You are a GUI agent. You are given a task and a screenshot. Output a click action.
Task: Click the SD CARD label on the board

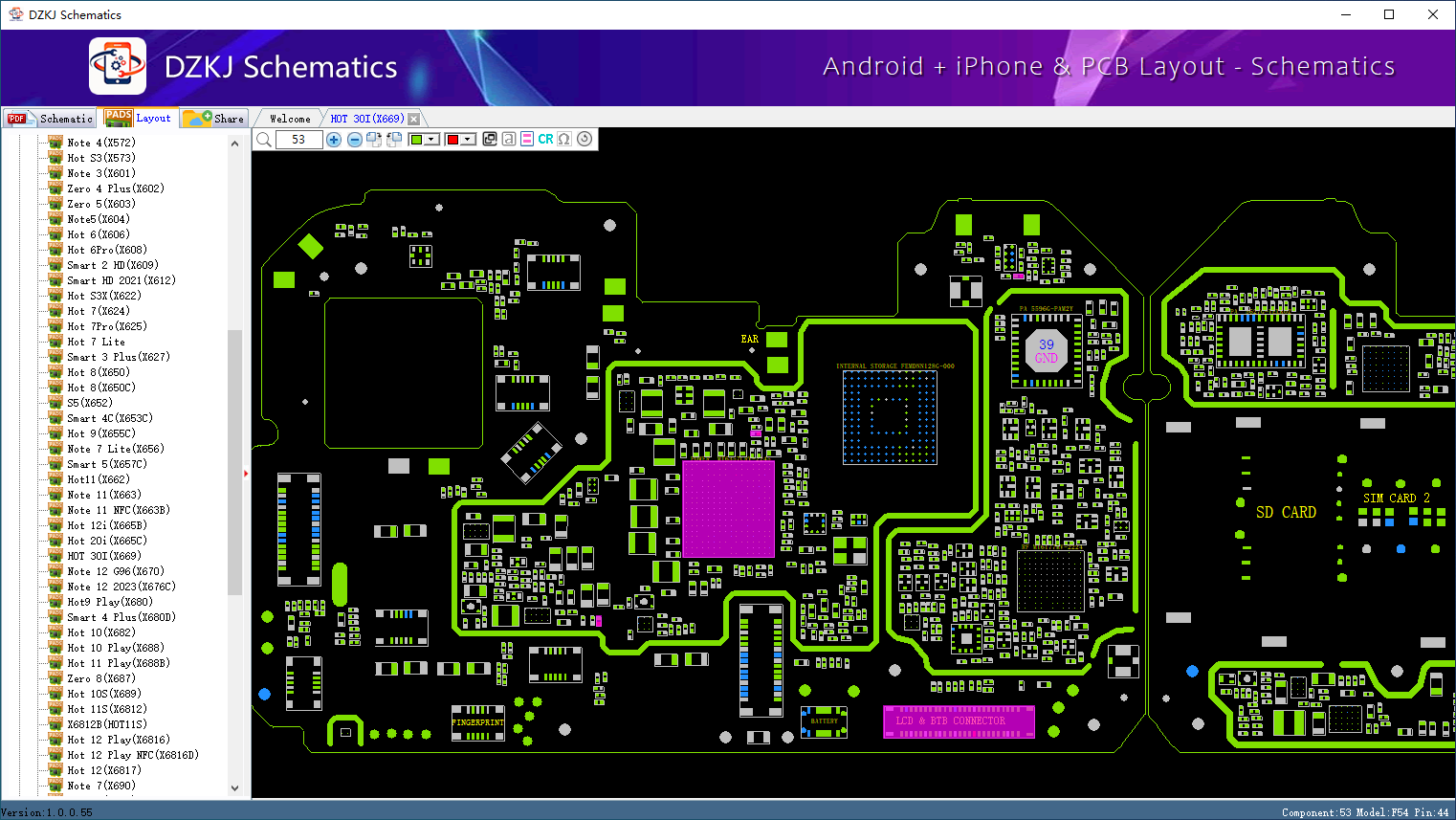click(1286, 513)
